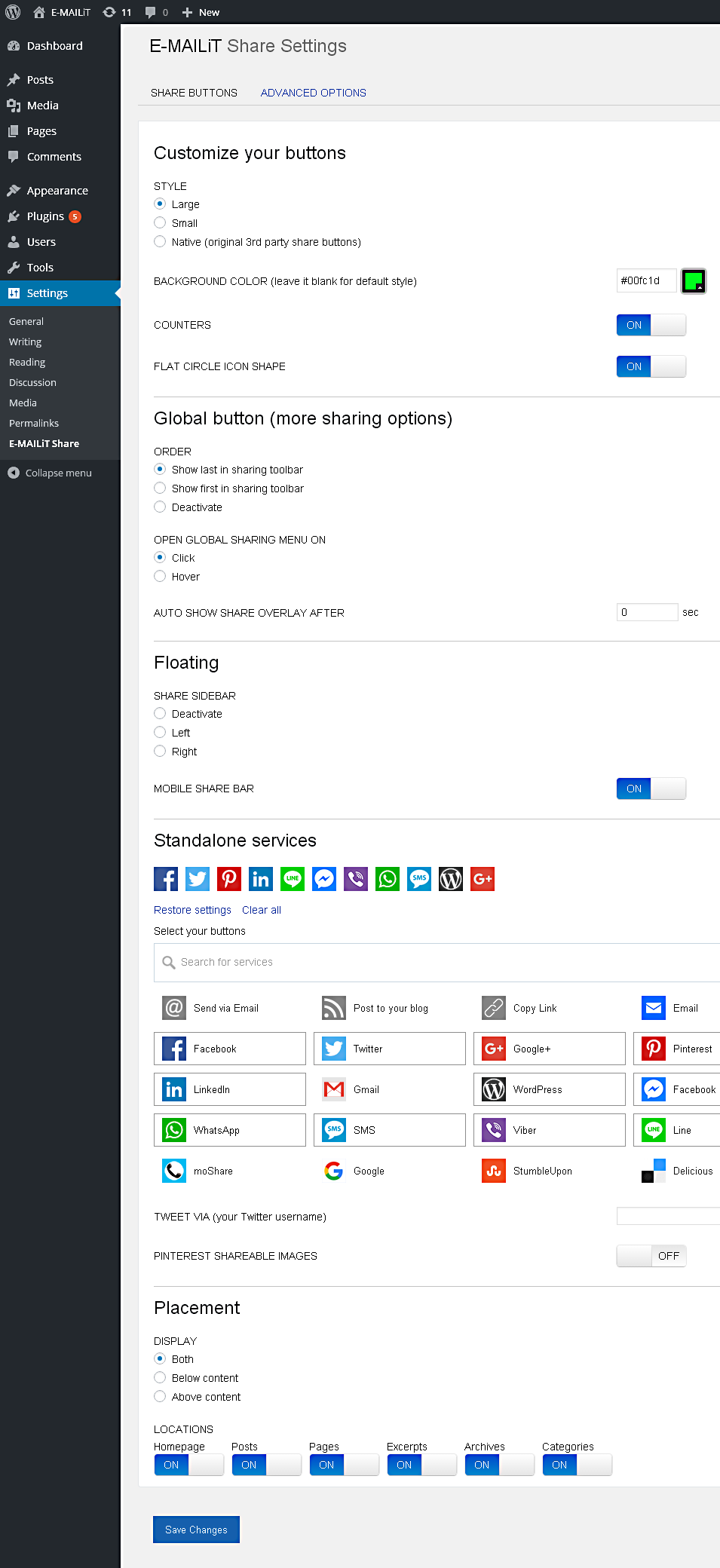Select the Post to your blog service
The height and width of the screenshot is (1568, 720).
click(390, 1008)
